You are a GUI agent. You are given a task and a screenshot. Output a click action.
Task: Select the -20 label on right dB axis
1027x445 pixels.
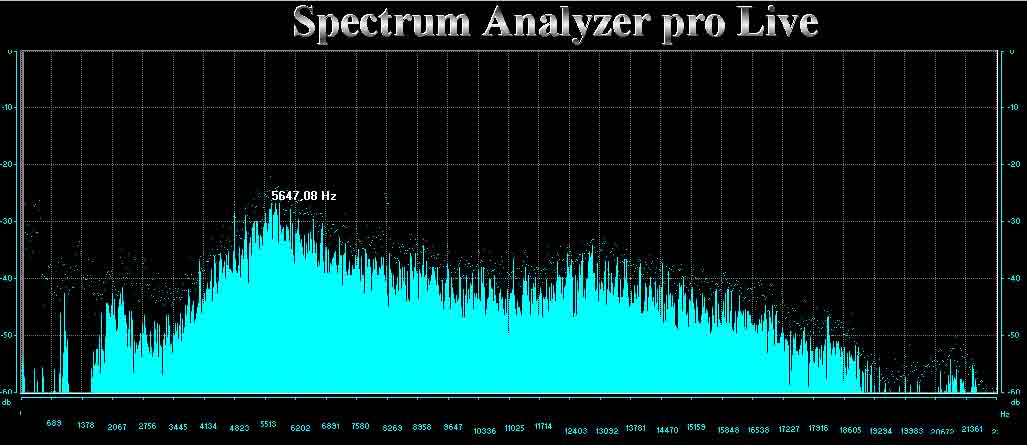[x=1014, y=164]
